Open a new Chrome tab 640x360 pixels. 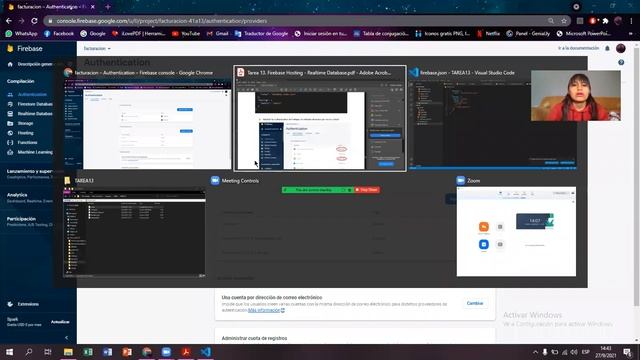pos(108,7)
